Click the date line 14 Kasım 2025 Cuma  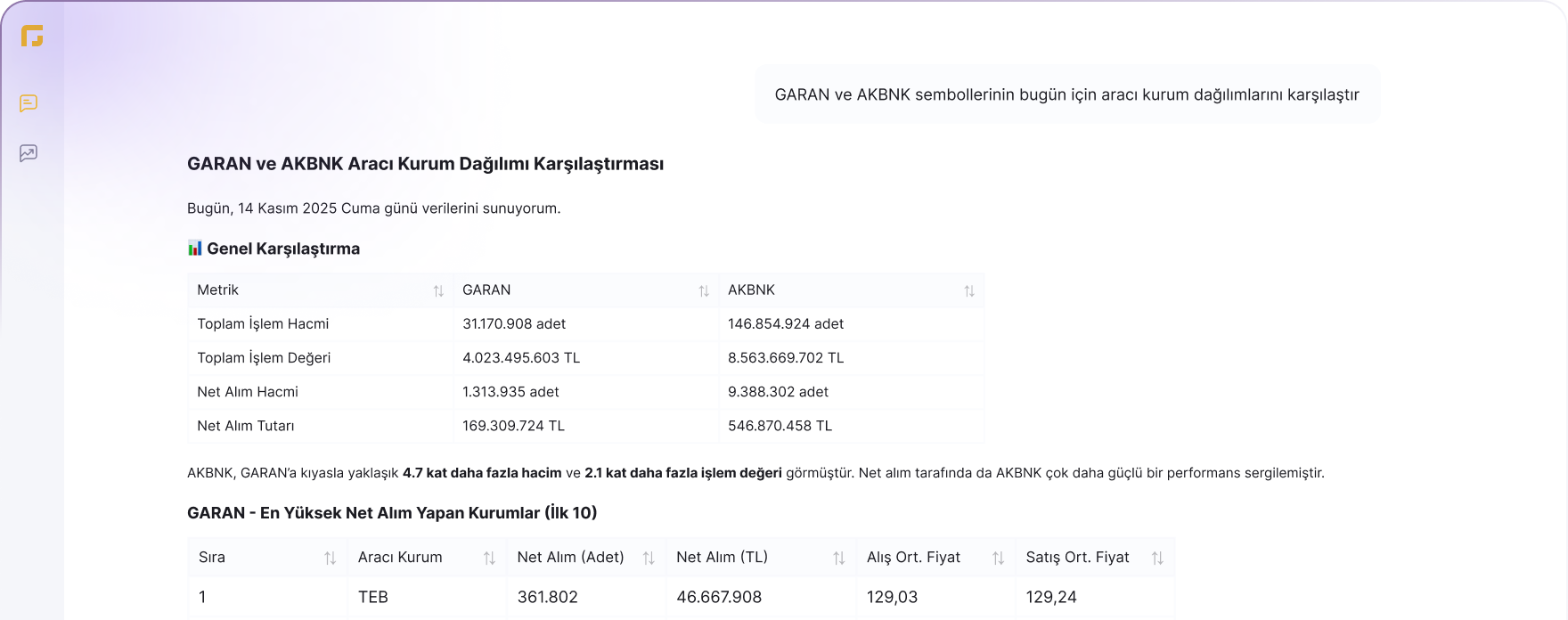[374, 208]
